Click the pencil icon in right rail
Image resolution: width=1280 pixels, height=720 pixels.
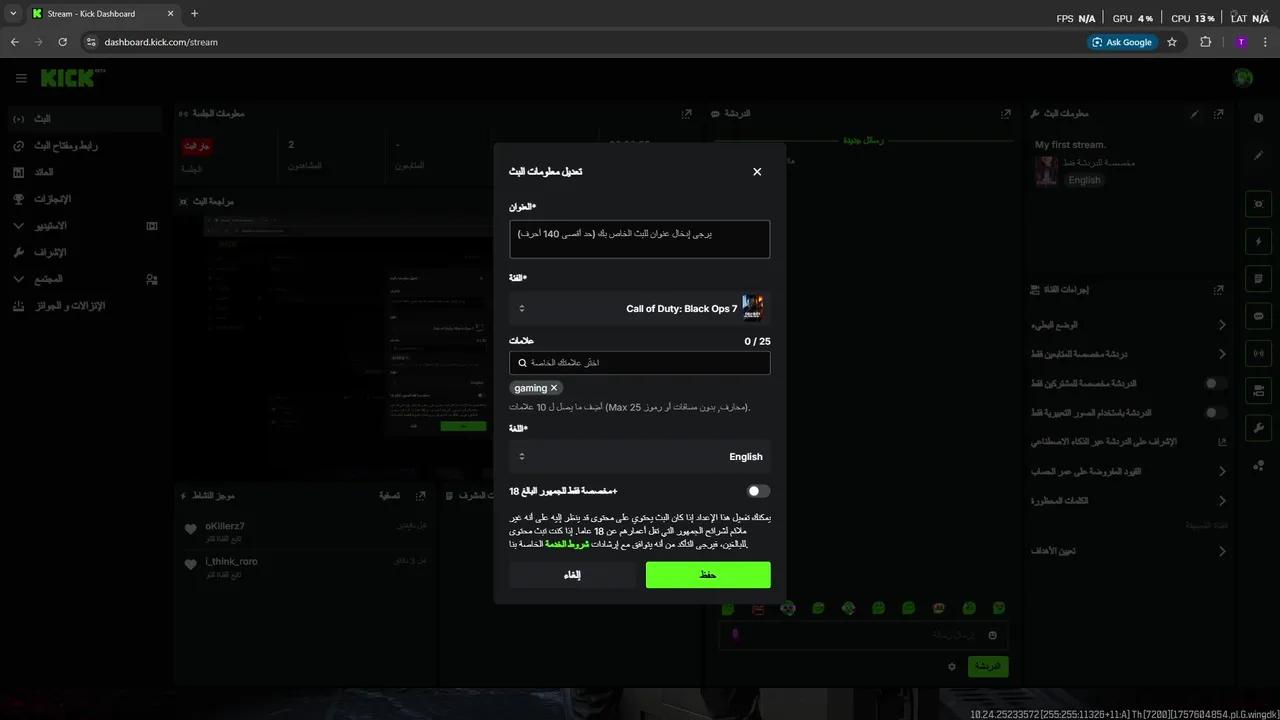(x=1258, y=155)
